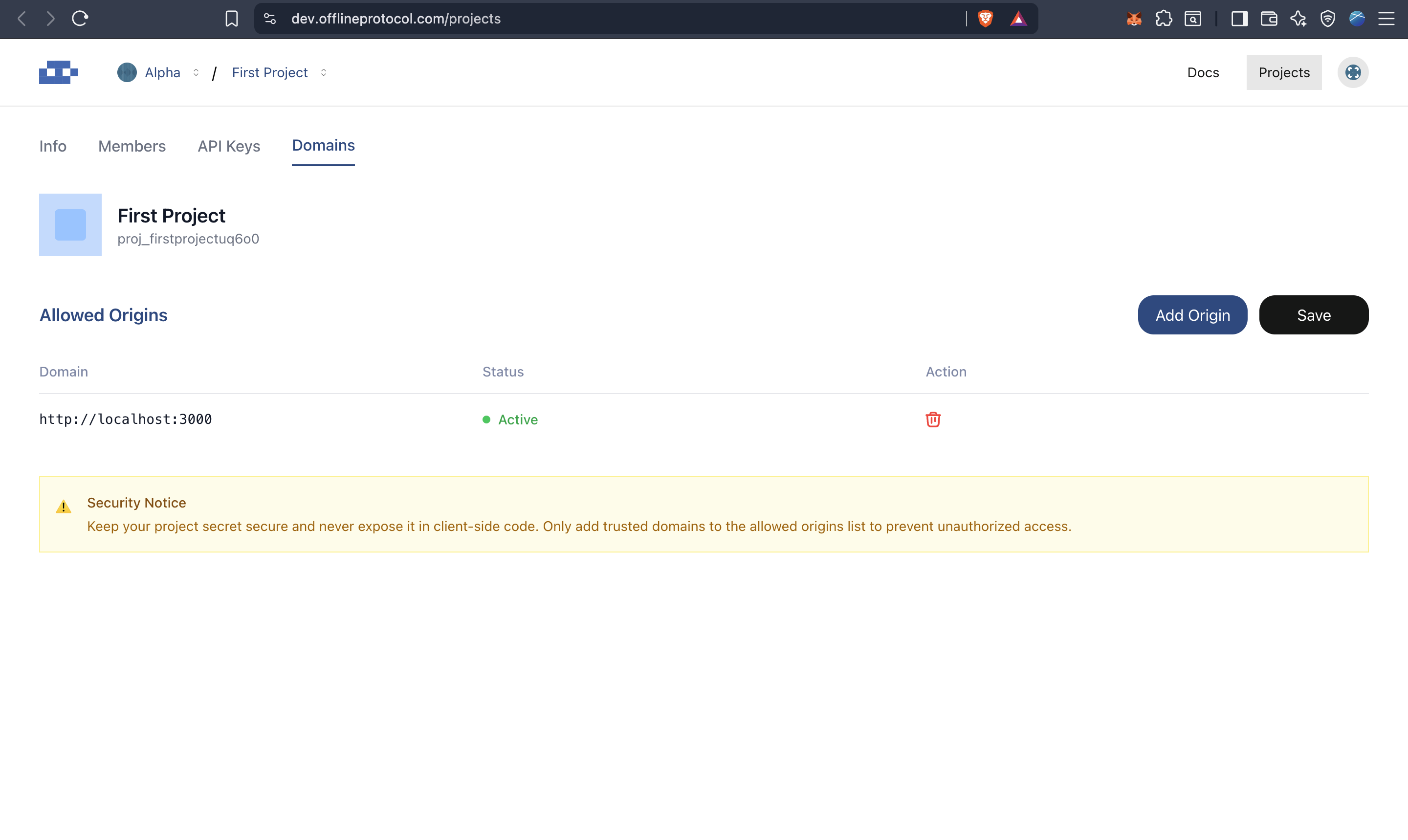Open Brave Rewards triangle icon

(x=1018, y=19)
